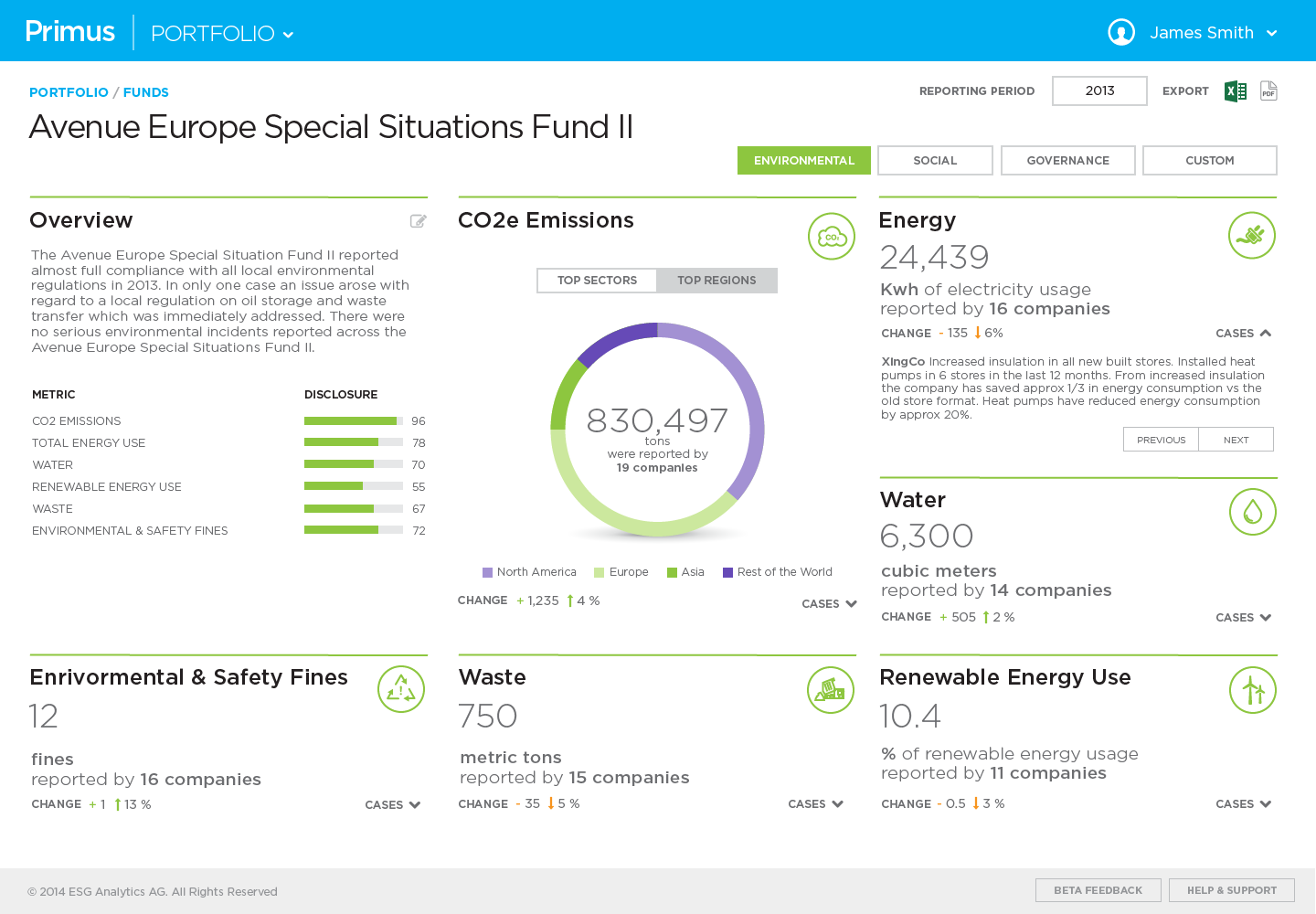Click Asia legend color swatch

tap(672, 573)
